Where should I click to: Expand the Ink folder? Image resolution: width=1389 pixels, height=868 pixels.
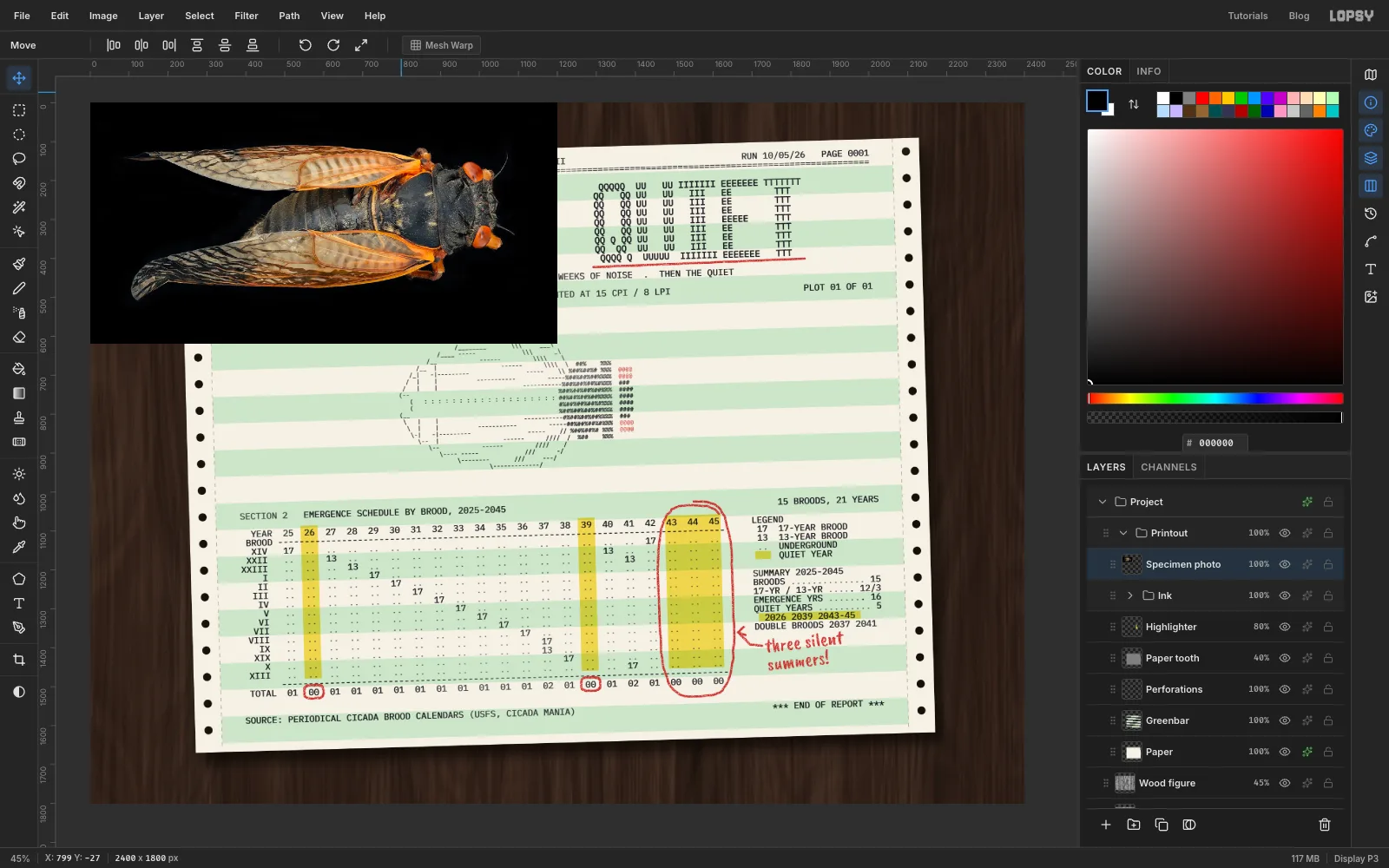point(1130,595)
